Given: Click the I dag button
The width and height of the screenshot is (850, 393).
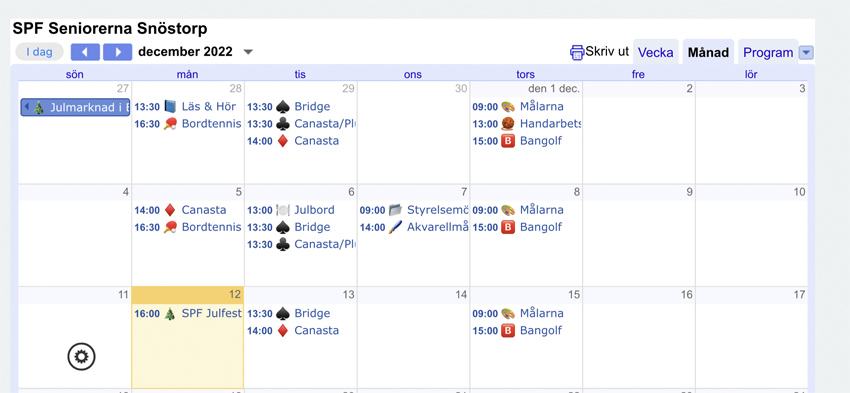Looking at the screenshot, I should [x=40, y=52].
